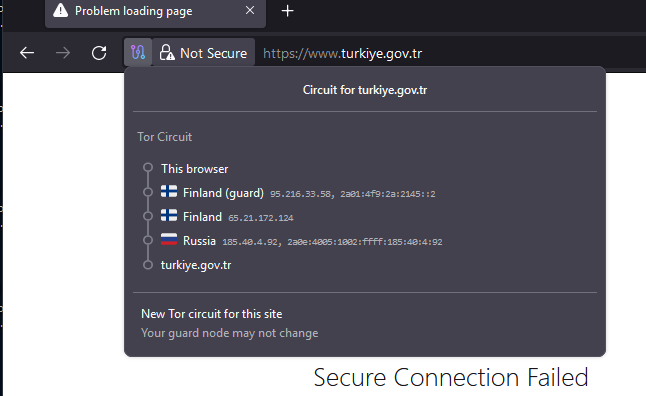The image size is (646, 396).
Task: Click the Not Secure padlock indicator
Action: [x=204, y=52]
